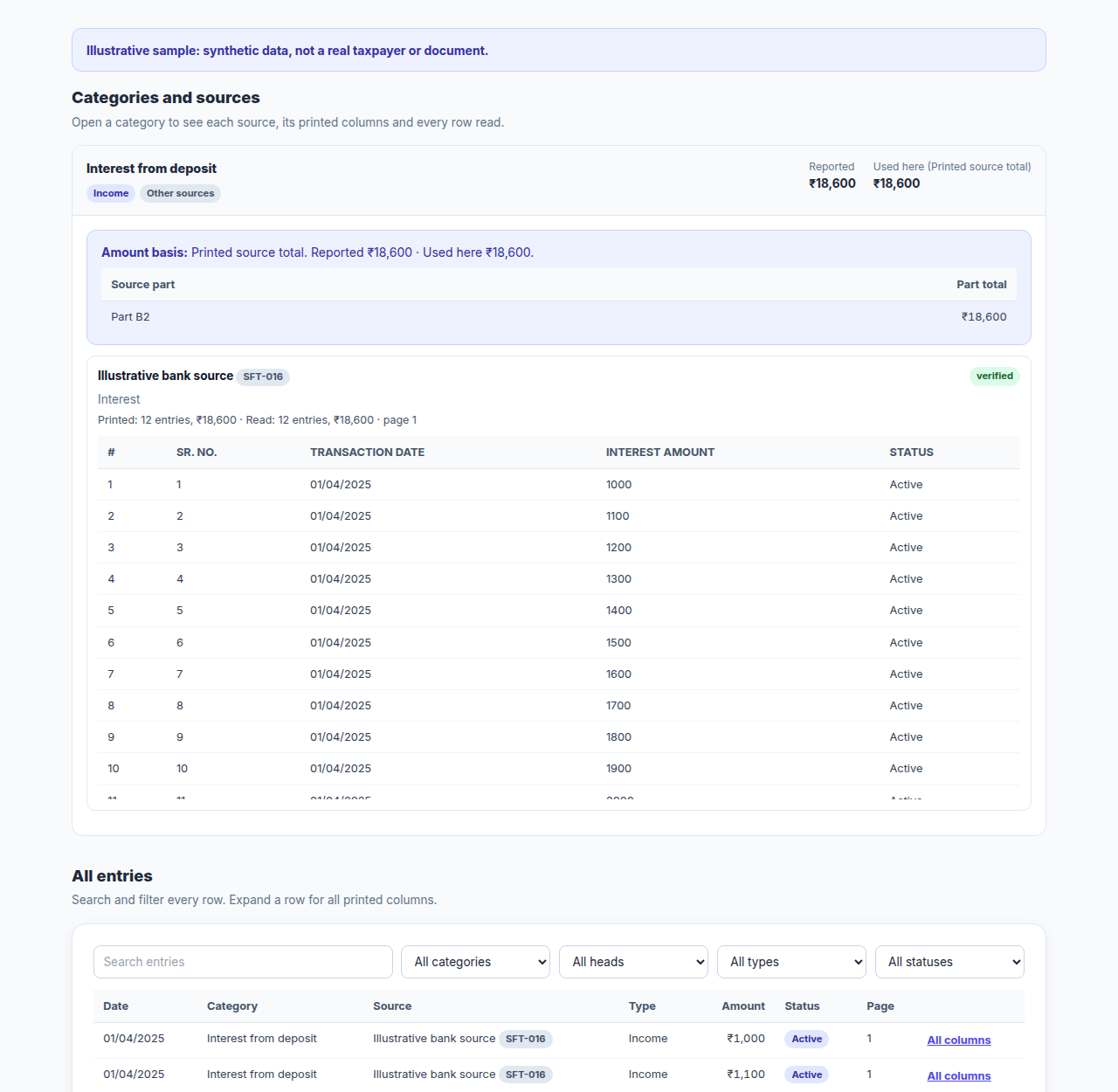
Task: Click the Part B2 source part row
Action: (559, 317)
